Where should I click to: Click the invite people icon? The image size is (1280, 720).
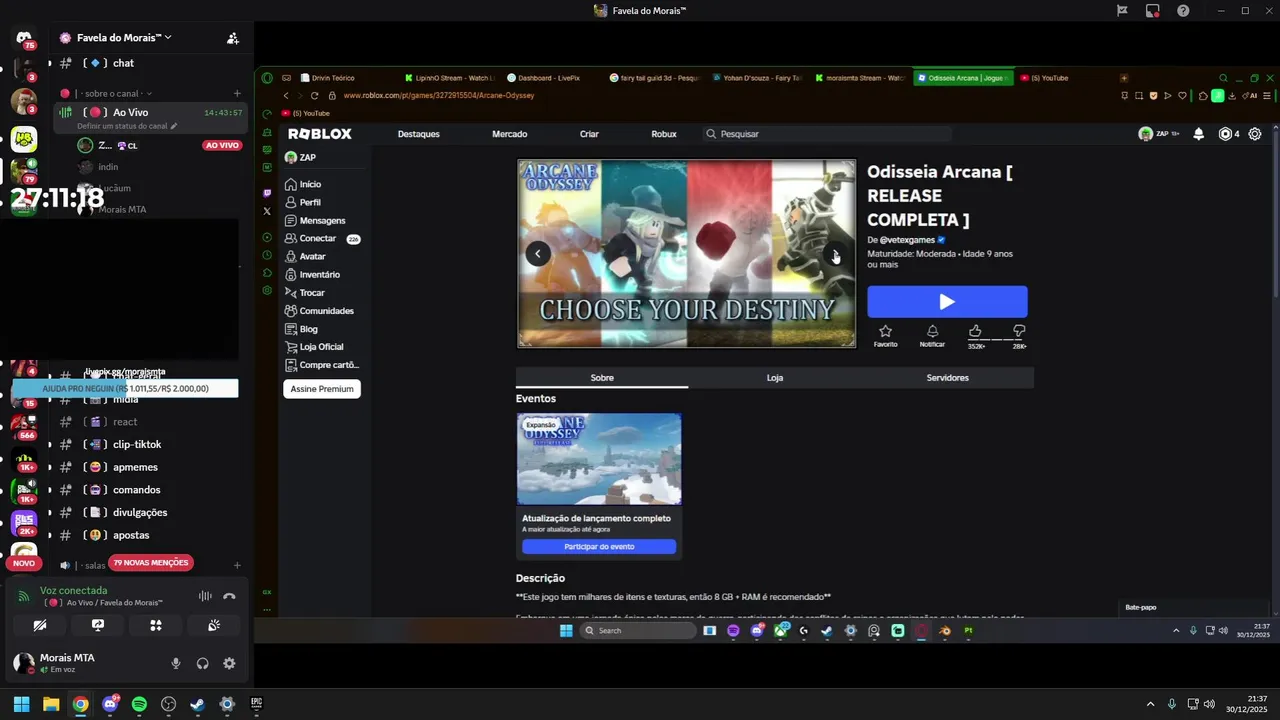[x=232, y=38]
